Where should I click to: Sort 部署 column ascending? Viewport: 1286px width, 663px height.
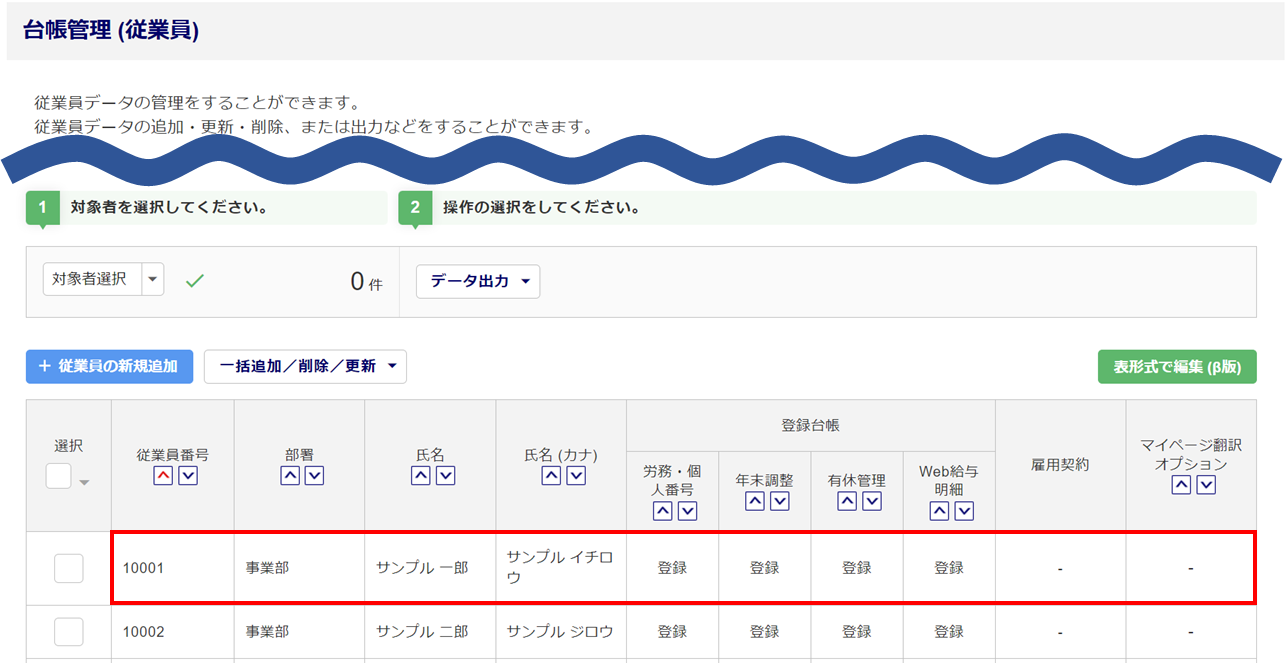(x=289, y=476)
